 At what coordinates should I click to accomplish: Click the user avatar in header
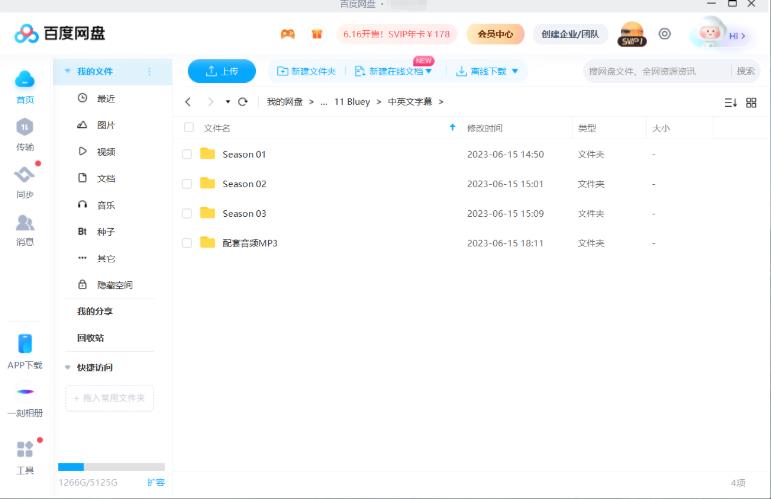click(x=709, y=32)
